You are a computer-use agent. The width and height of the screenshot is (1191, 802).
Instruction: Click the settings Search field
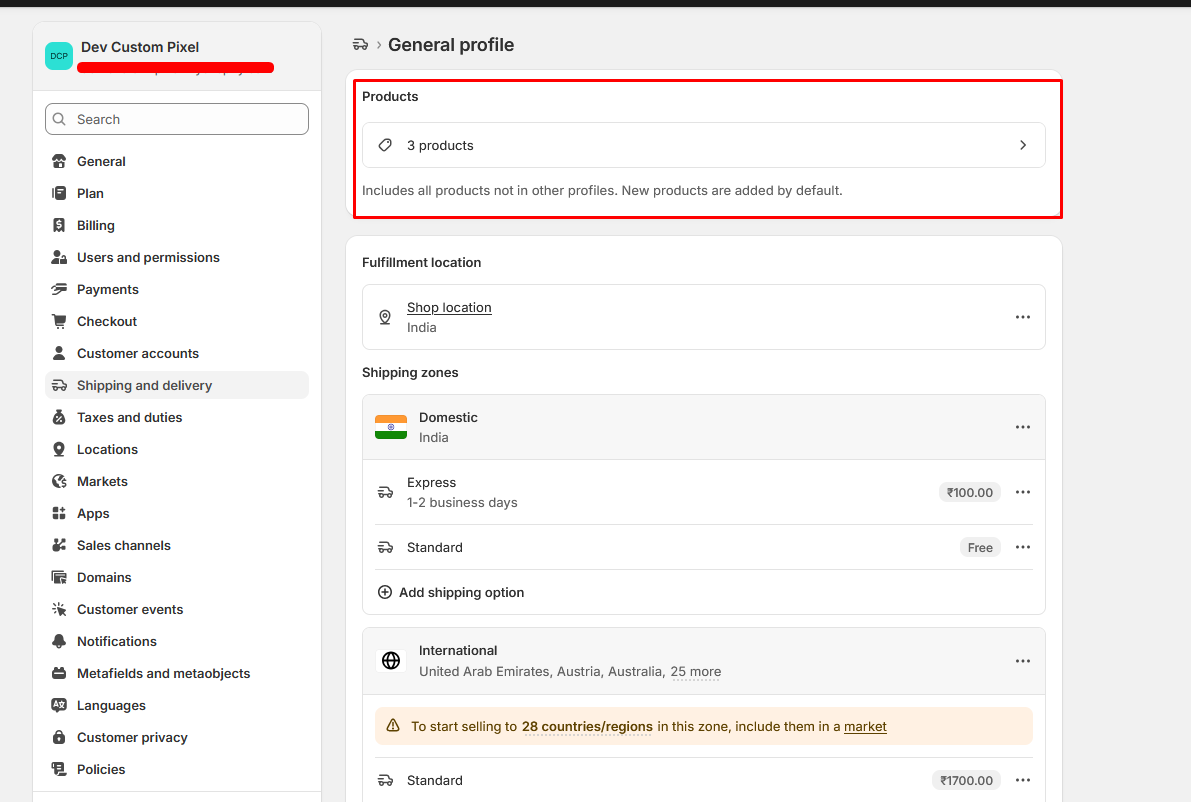177,119
